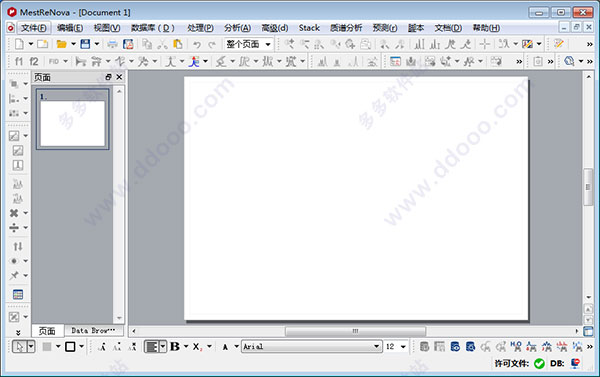Click the H2O molecule icon

tap(516, 346)
